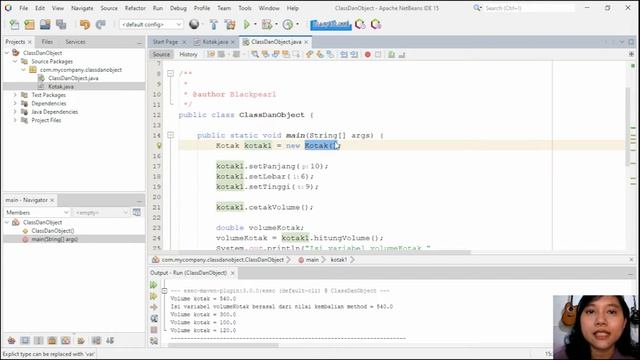
Task: Click the Shift Line Right icon
Action: [x=354, y=54]
